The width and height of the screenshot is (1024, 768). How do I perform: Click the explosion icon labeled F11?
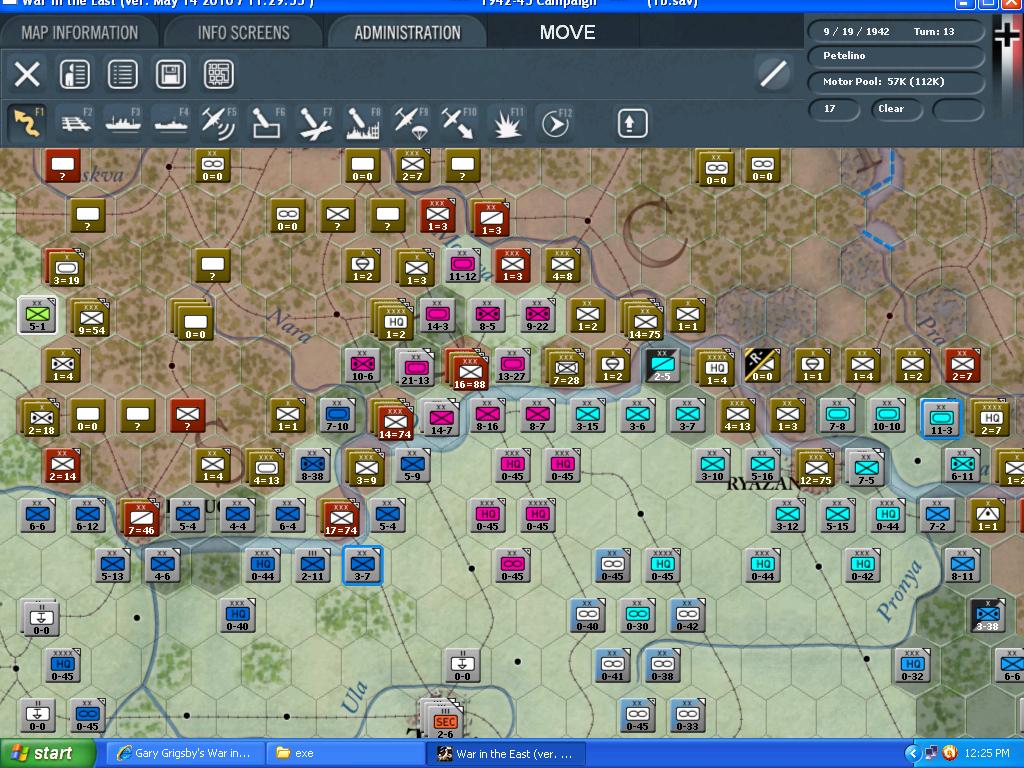tap(507, 122)
